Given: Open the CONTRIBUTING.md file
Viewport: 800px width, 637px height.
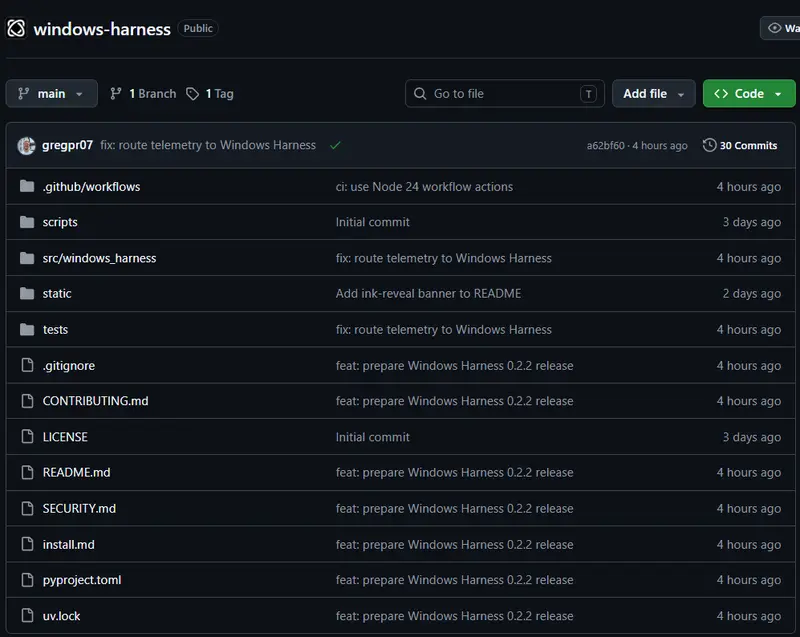Looking at the screenshot, I should tap(95, 401).
